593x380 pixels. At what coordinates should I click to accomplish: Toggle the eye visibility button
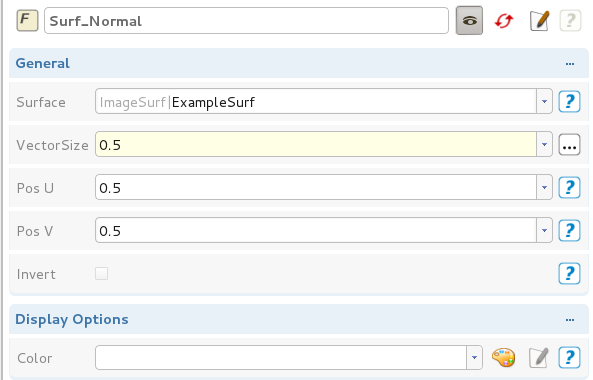[469, 20]
